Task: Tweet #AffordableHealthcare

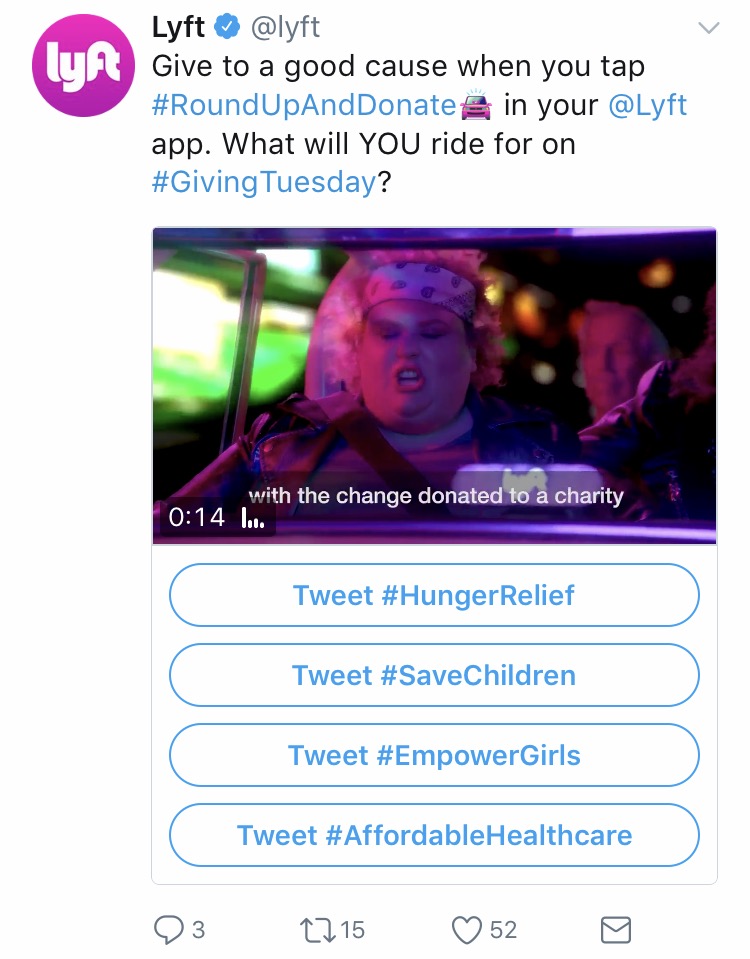Action: coord(434,835)
